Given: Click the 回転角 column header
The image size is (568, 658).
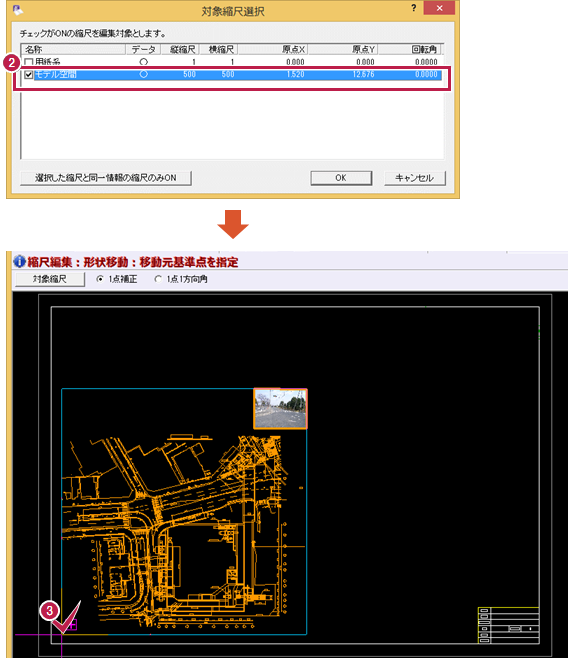Looking at the screenshot, I should point(409,50).
